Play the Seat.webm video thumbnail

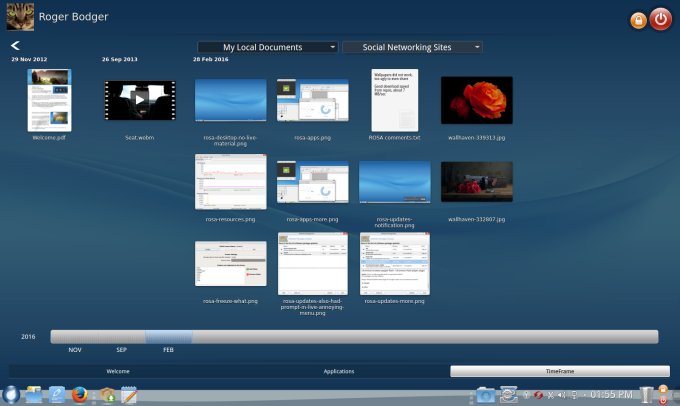[139, 99]
